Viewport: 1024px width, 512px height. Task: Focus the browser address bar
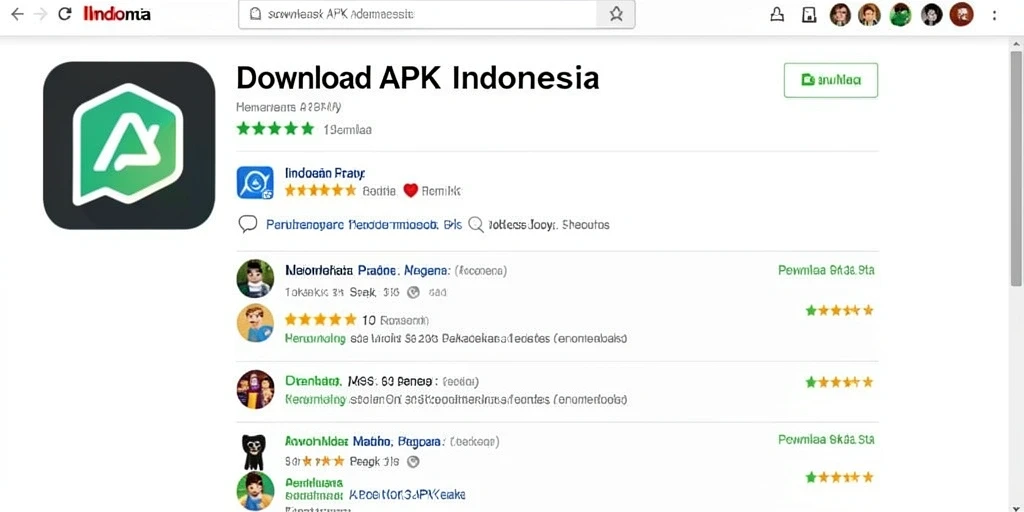[x=436, y=14]
